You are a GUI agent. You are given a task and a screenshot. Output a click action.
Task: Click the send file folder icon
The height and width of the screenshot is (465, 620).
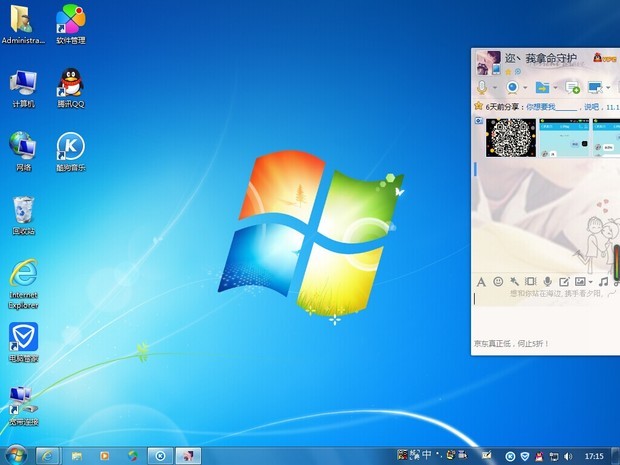541,88
